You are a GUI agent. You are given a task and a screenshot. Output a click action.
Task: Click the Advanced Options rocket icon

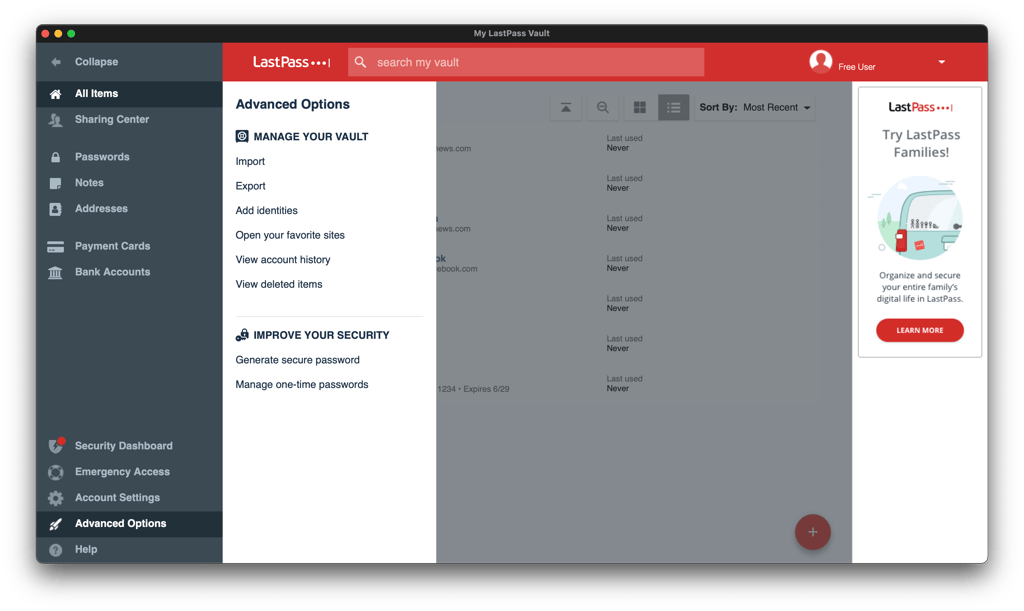point(56,524)
